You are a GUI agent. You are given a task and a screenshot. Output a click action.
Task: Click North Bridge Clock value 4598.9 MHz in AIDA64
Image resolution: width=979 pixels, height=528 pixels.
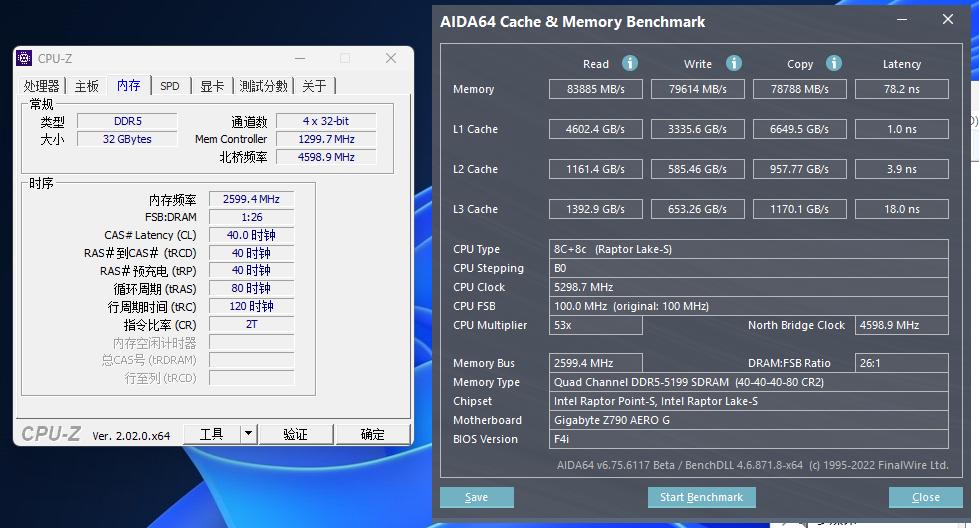point(902,325)
